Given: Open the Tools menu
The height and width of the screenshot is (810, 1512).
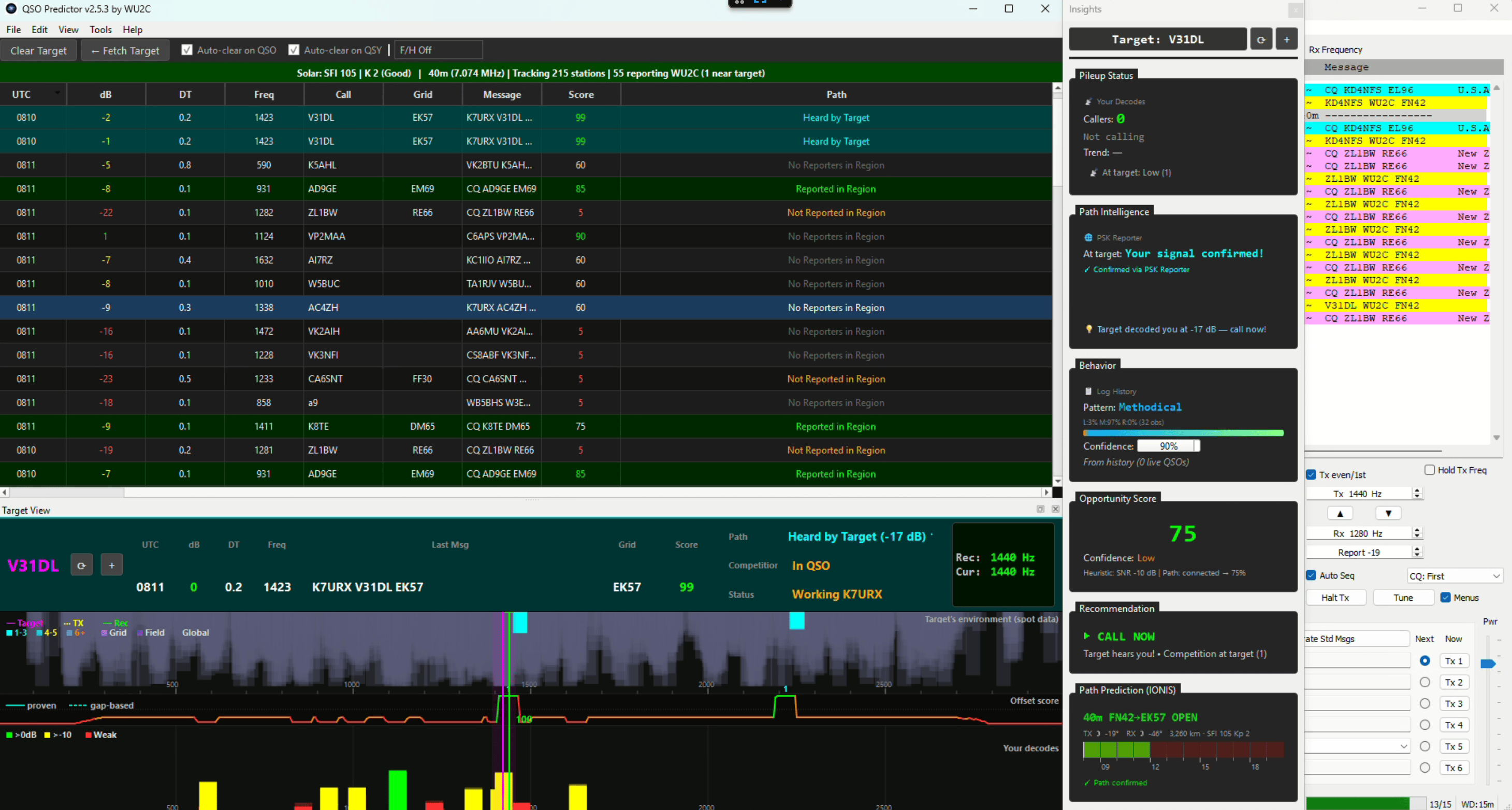Looking at the screenshot, I should coord(100,30).
